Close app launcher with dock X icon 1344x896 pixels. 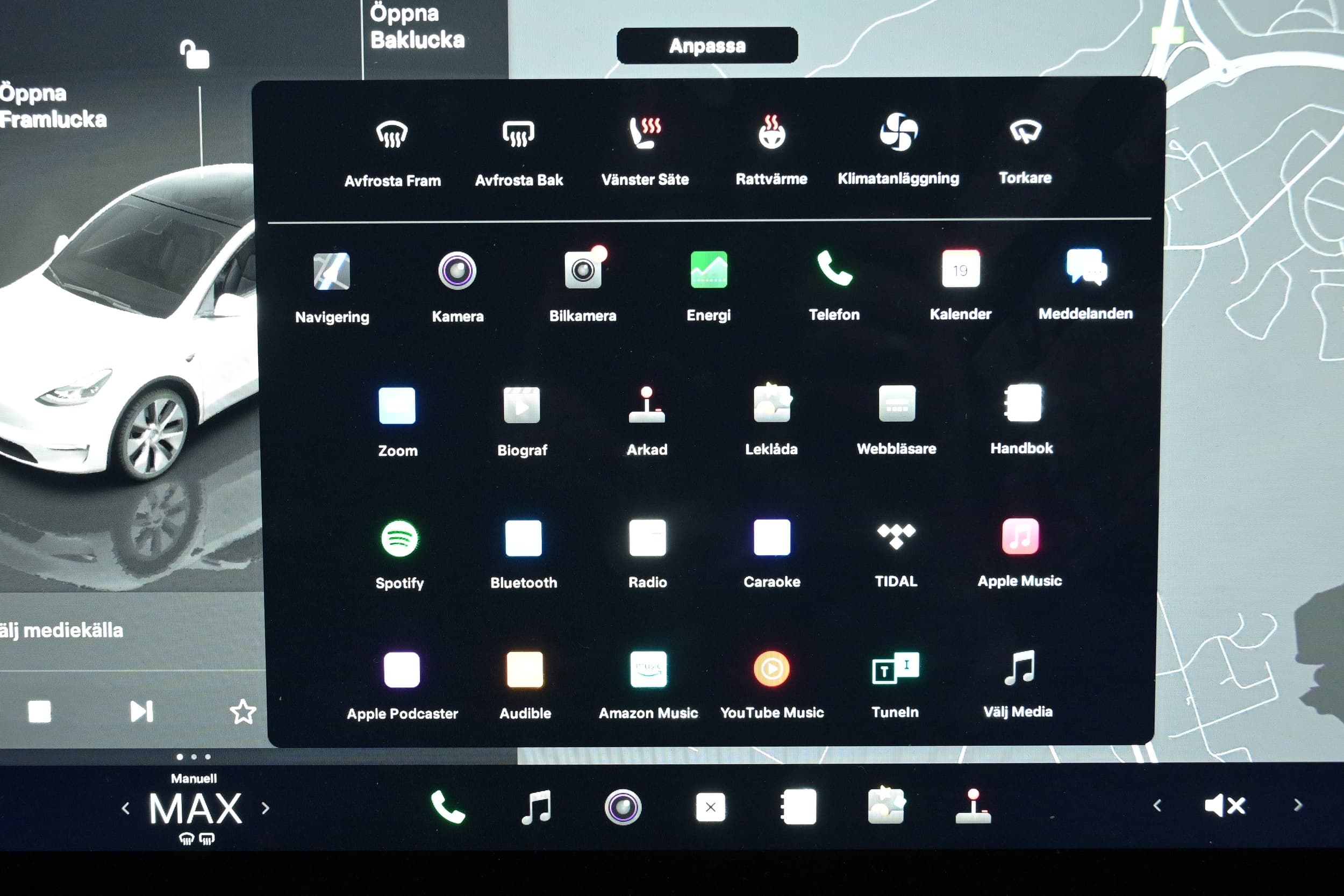click(710, 807)
